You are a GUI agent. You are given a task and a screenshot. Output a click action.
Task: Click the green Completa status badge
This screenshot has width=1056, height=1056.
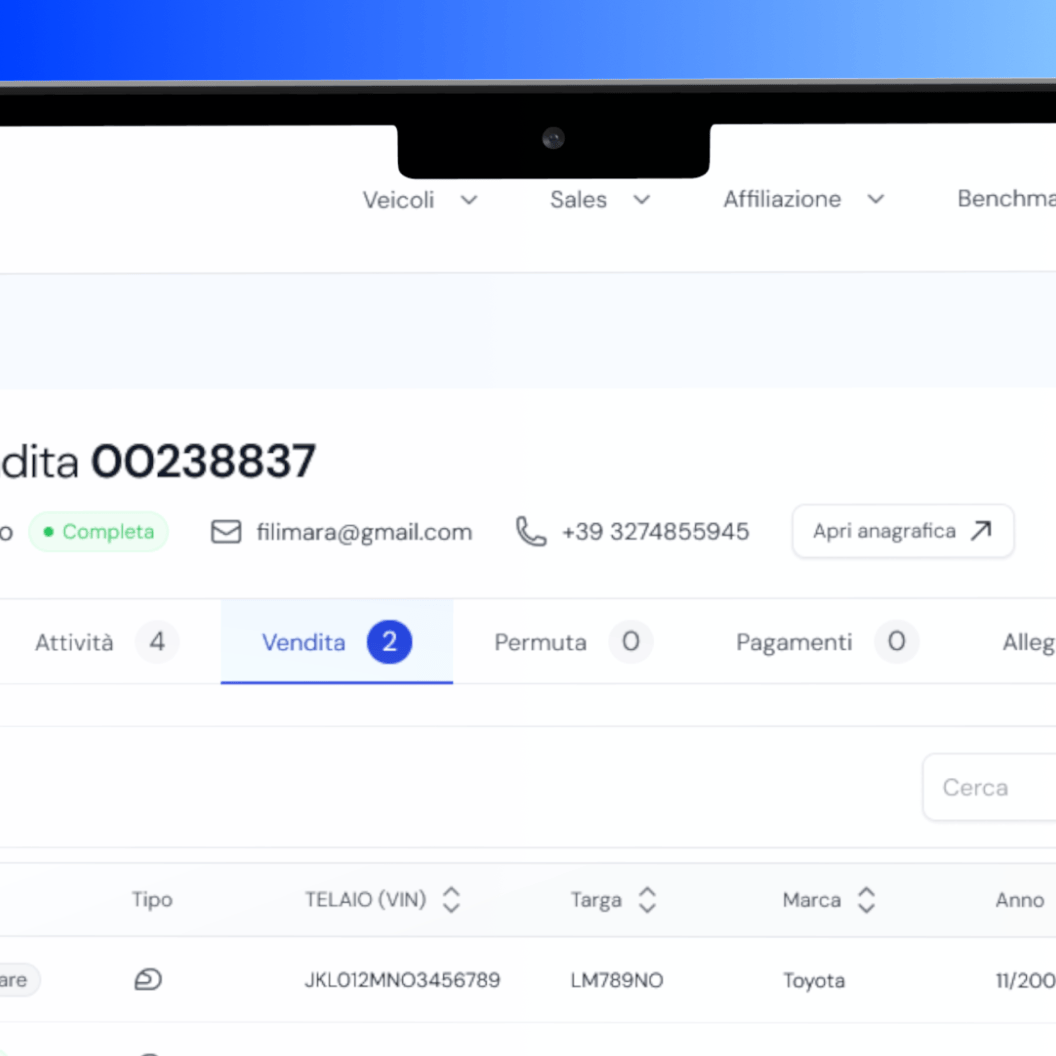[x=98, y=531]
